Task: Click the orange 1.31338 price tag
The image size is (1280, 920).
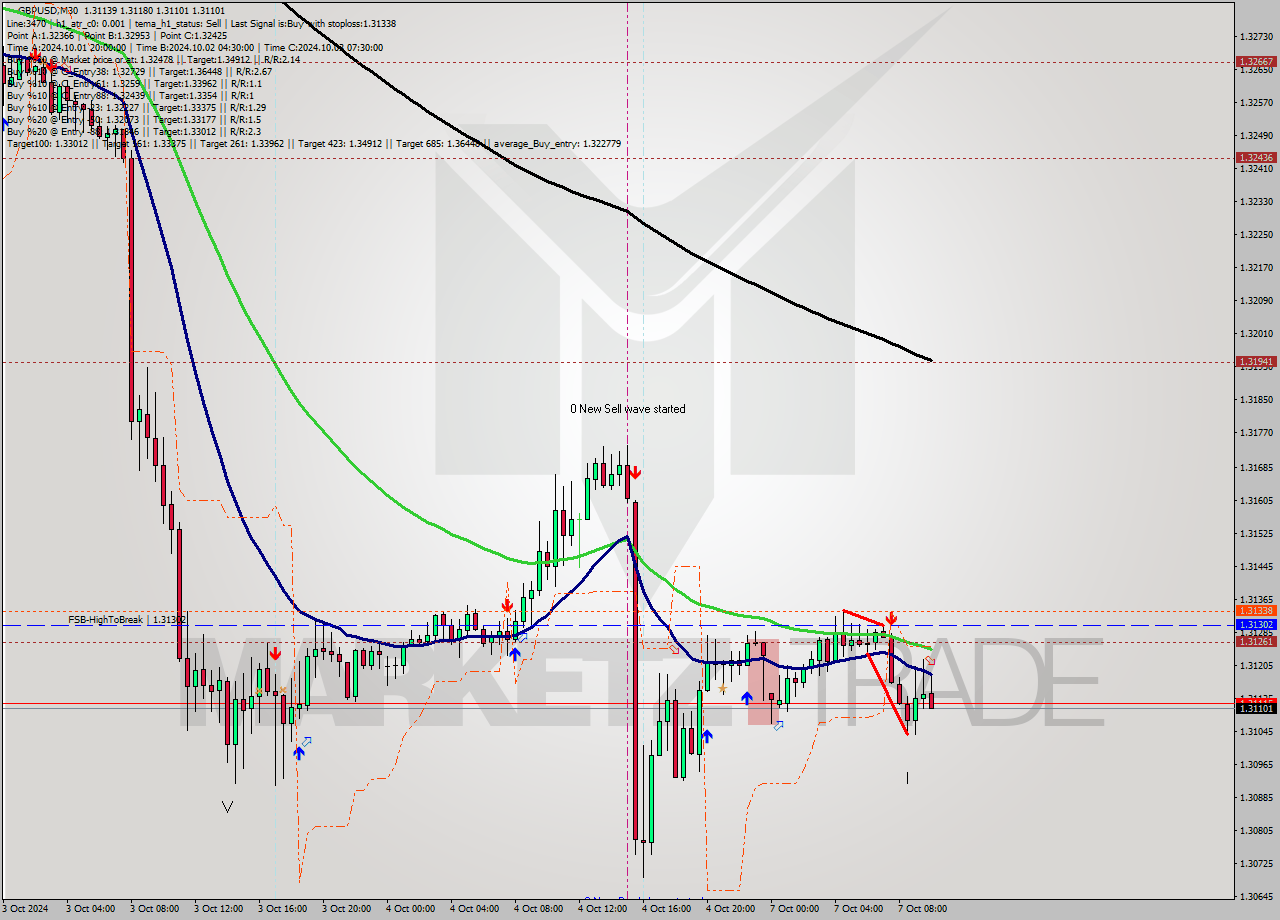Action: click(1255, 611)
